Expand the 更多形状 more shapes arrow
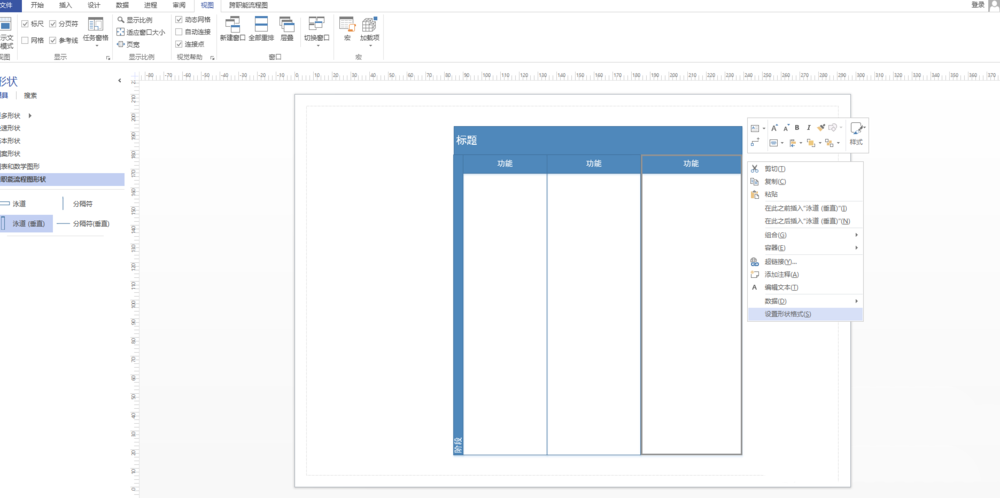The height and width of the screenshot is (498, 1000). [x=30, y=116]
